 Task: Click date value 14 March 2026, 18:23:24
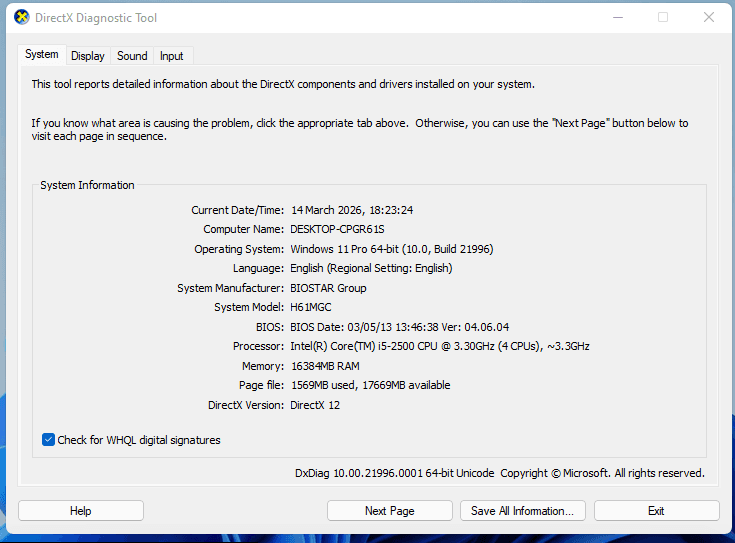(352, 210)
